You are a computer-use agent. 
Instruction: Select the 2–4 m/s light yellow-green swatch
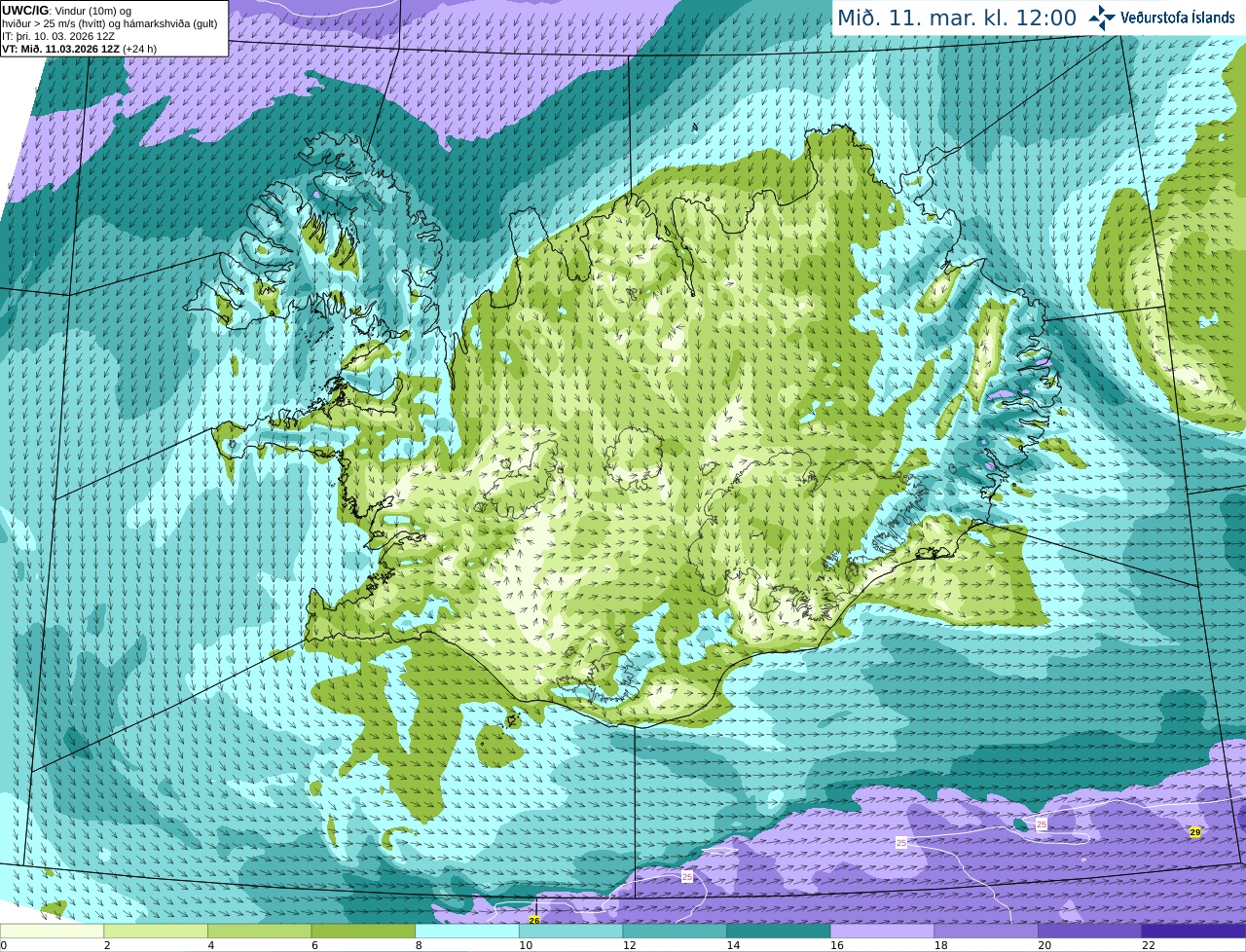[156, 931]
